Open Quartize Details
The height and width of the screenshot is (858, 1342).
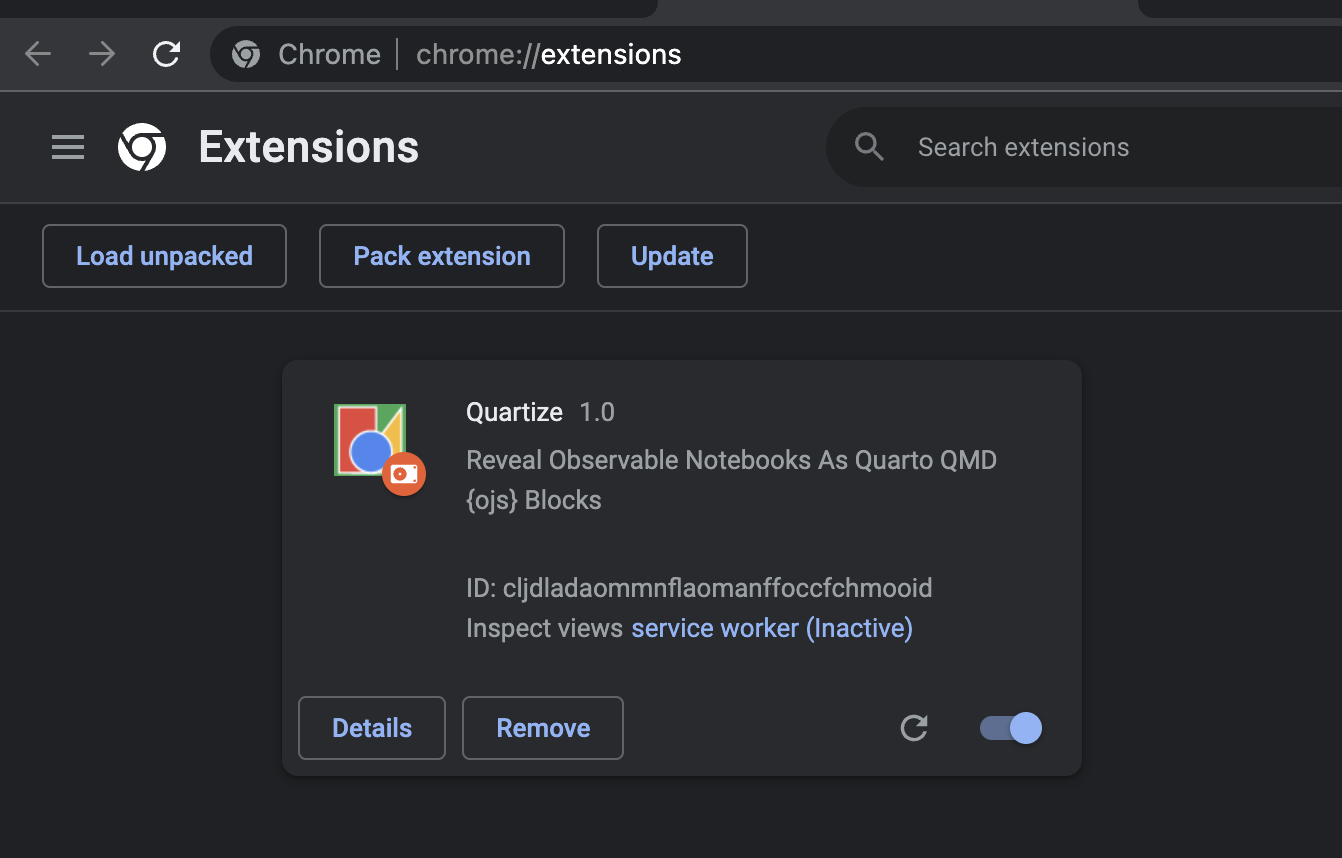(372, 728)
